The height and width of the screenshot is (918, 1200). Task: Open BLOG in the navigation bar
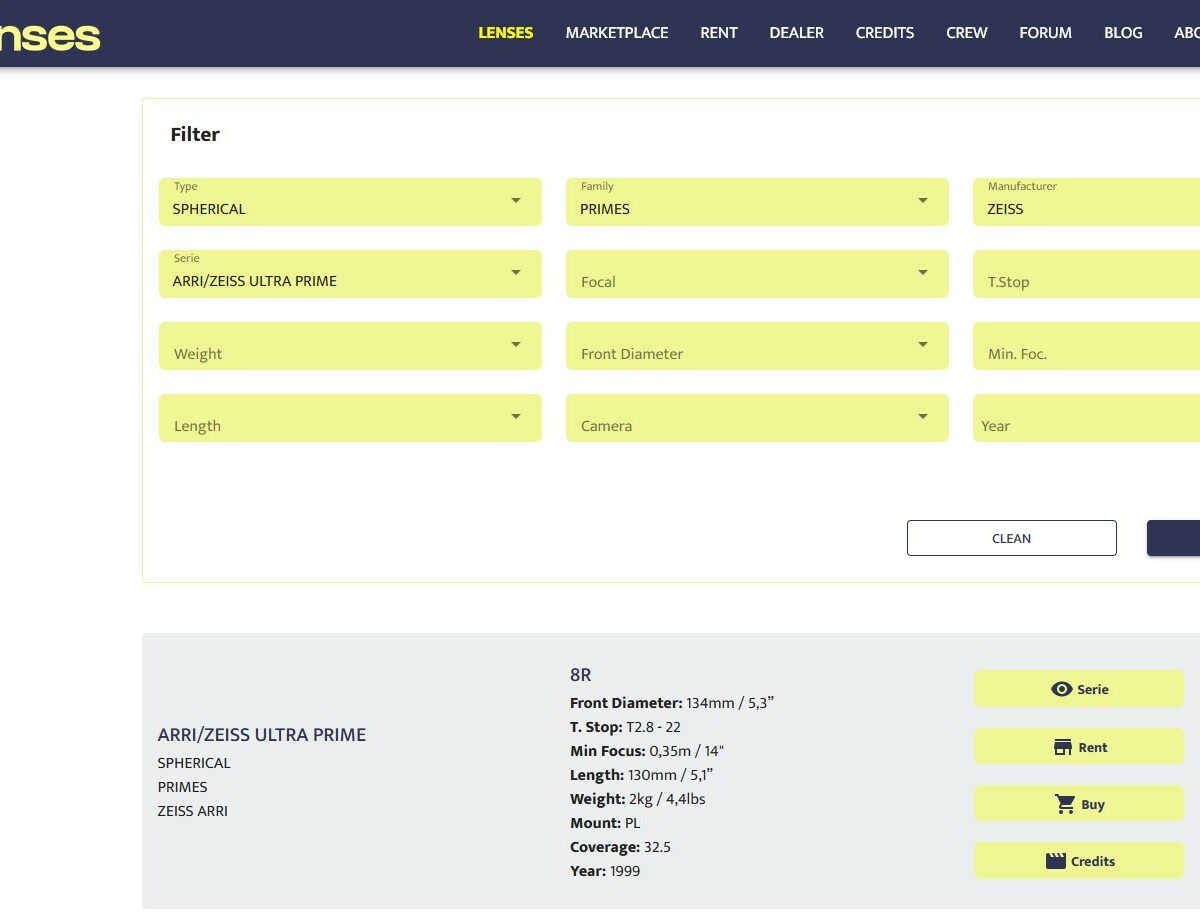click(1123, 33)
